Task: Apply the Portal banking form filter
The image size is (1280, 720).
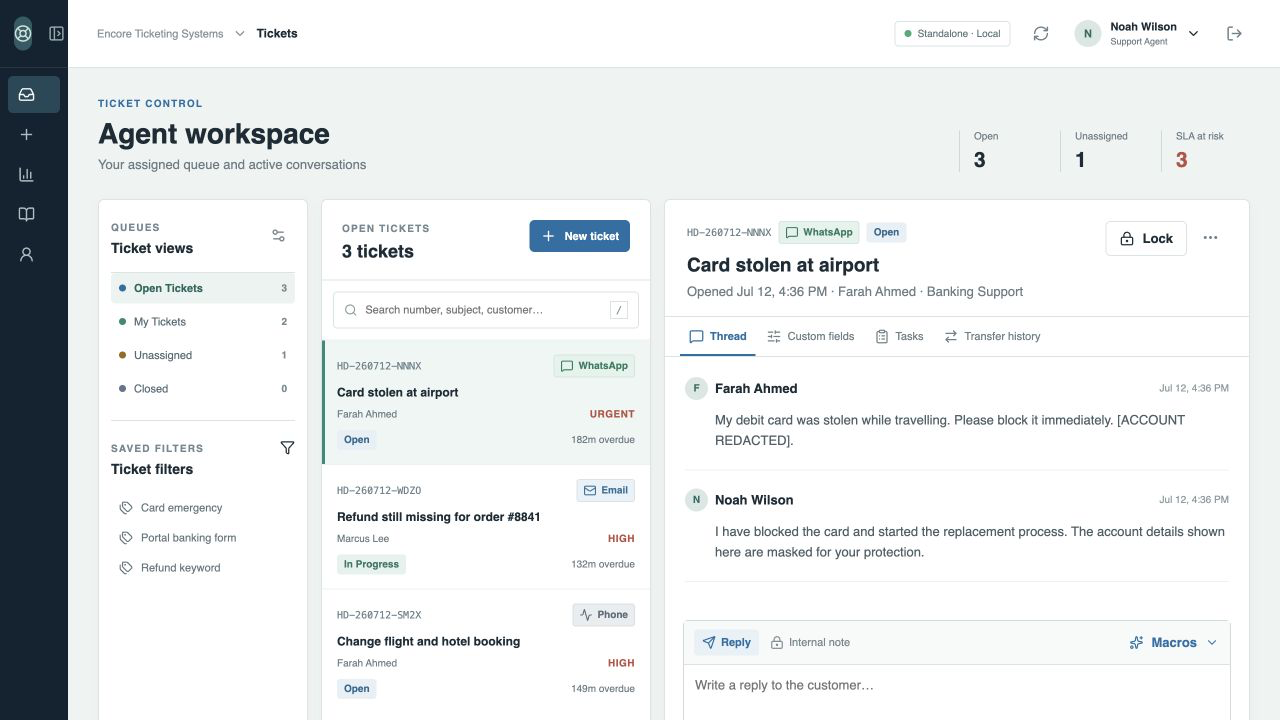Action: pos(203,538)
